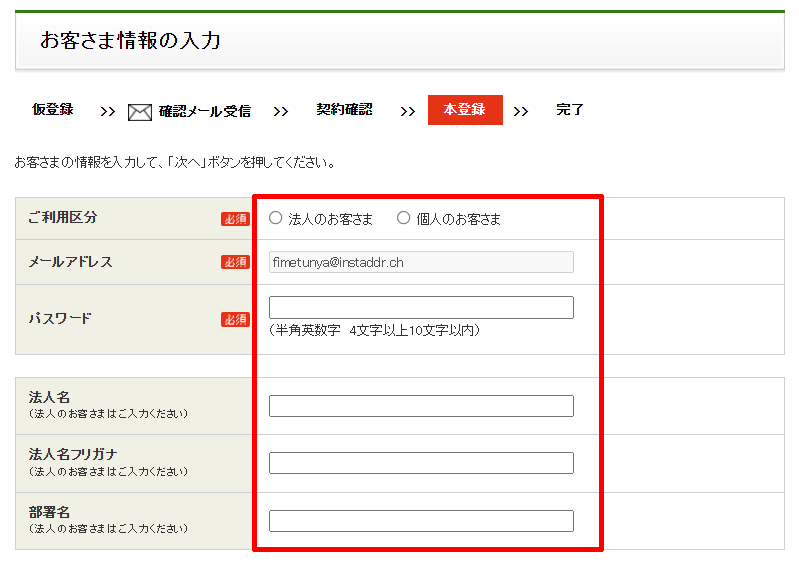Click the 仮登録 step label
This screenshot has width=799, height=569.
53,110
